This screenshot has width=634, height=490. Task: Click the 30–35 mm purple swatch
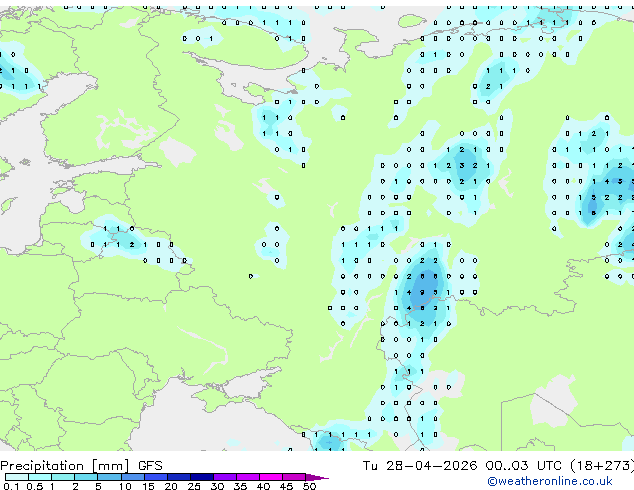point(225,477)
